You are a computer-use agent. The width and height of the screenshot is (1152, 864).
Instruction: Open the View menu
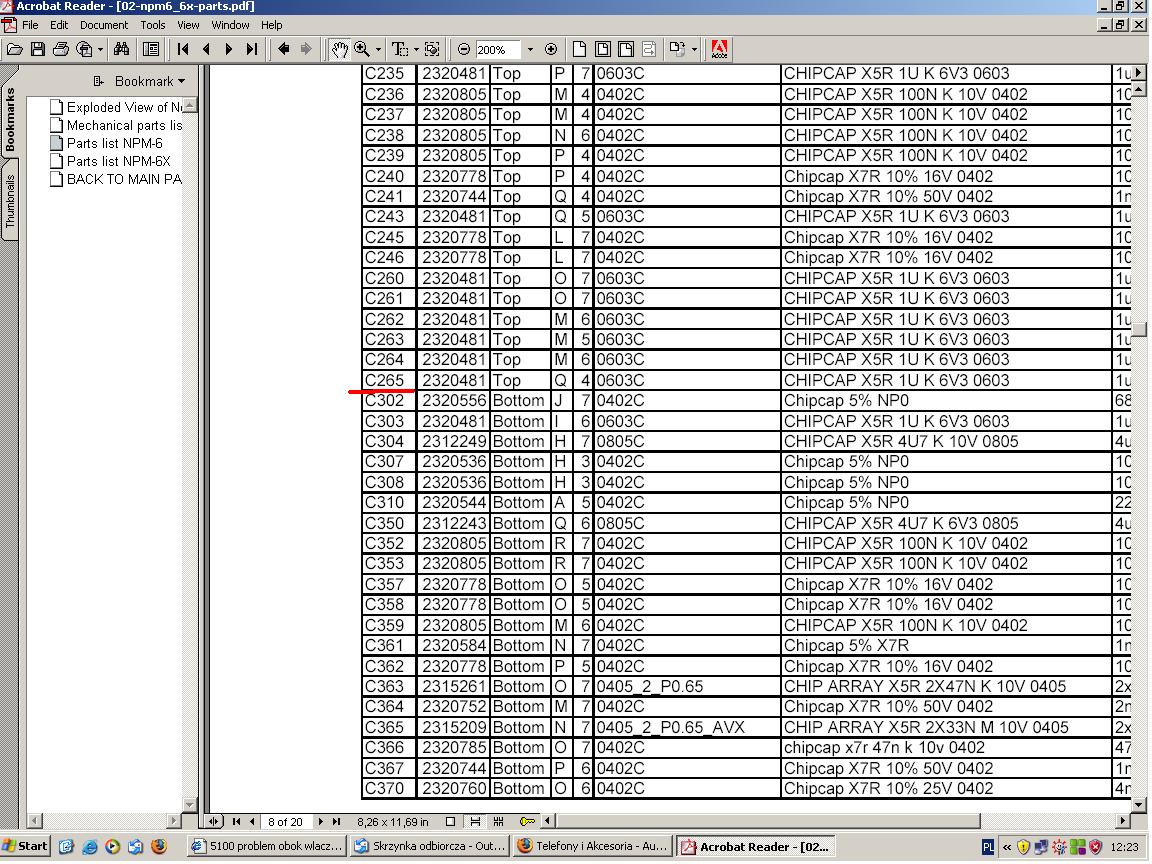188,25
